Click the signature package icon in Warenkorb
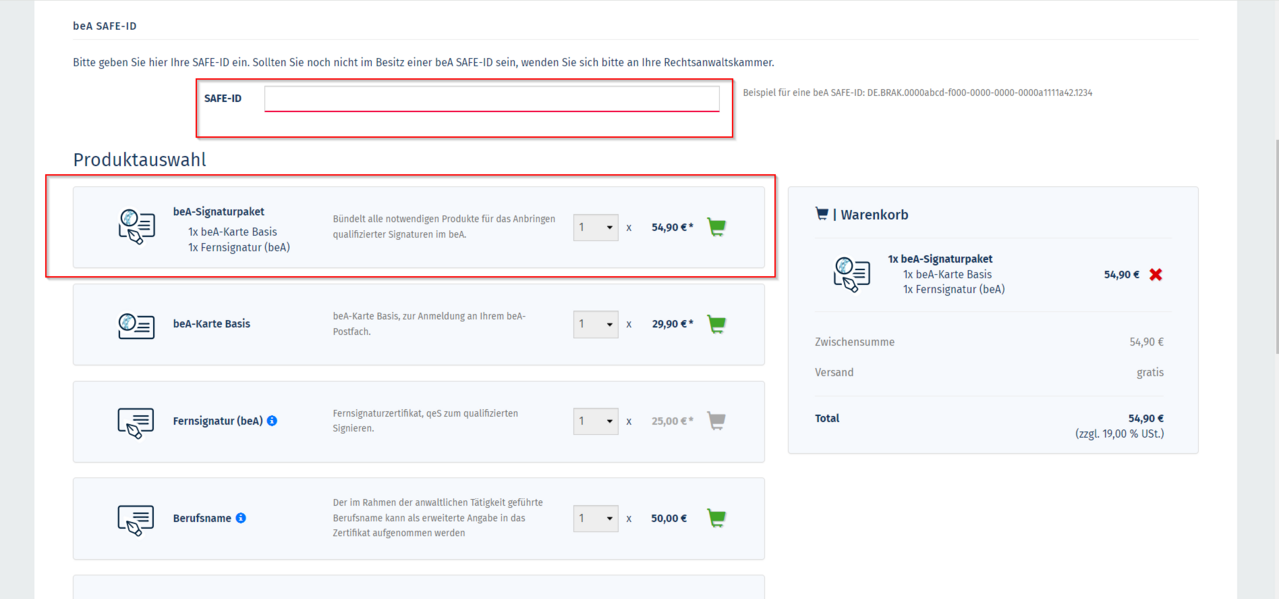Image resolution: width=1279 pixels, height=599 pixels. (x=852, y=275)
